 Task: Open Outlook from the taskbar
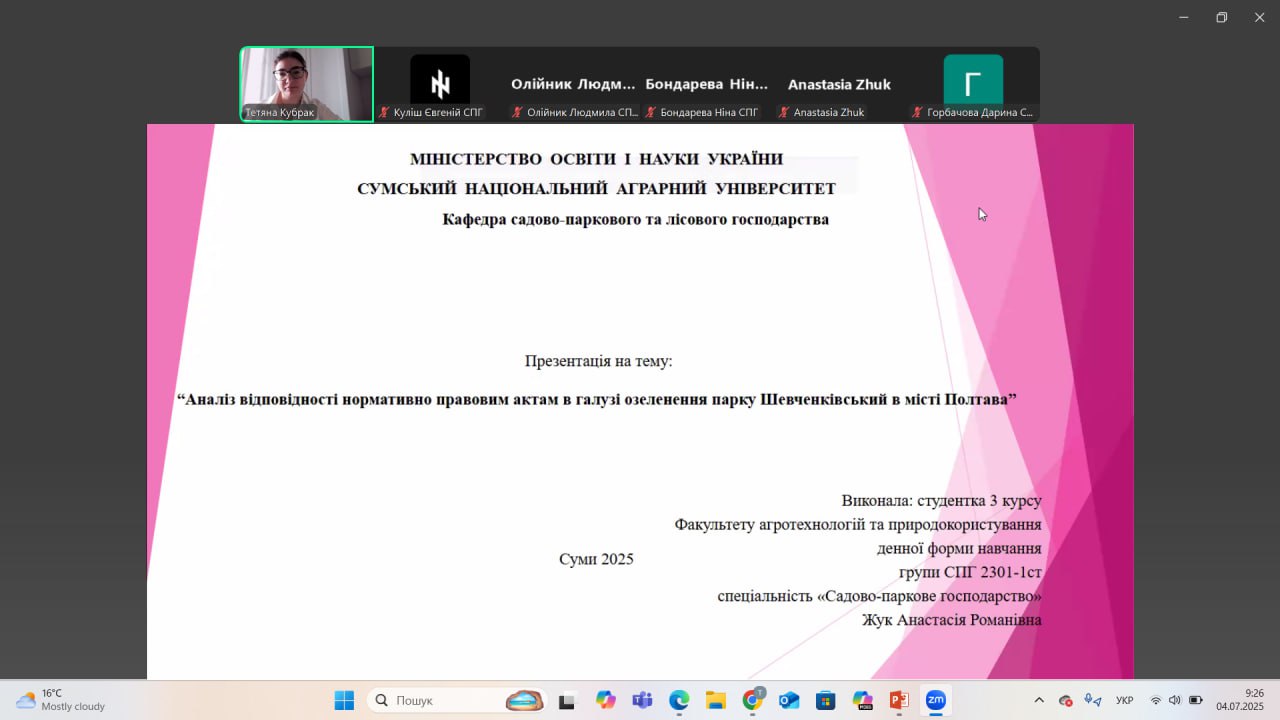789,701
